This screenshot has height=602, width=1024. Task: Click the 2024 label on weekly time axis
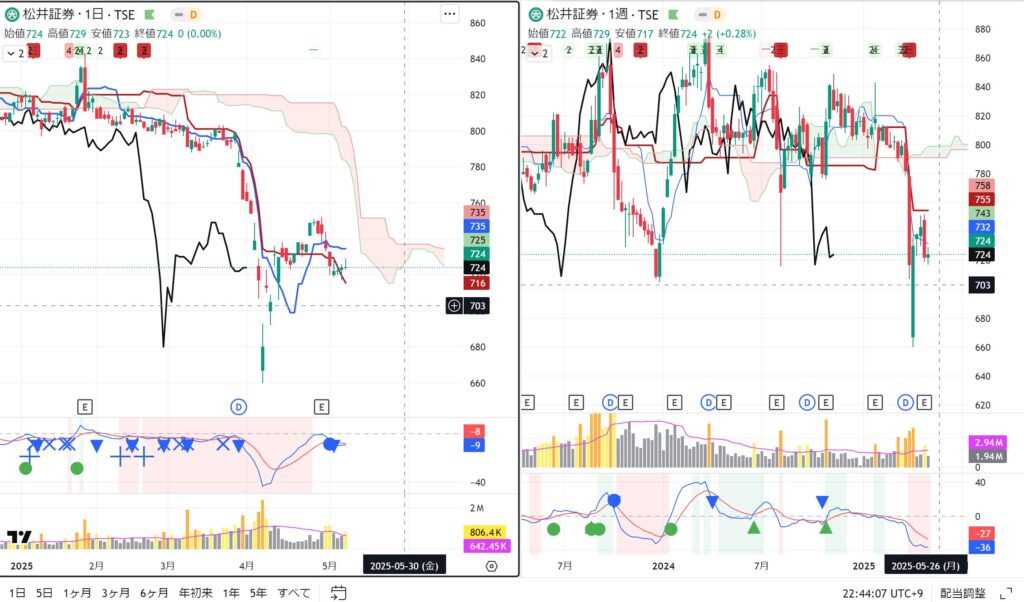click(x=664, y=565)
